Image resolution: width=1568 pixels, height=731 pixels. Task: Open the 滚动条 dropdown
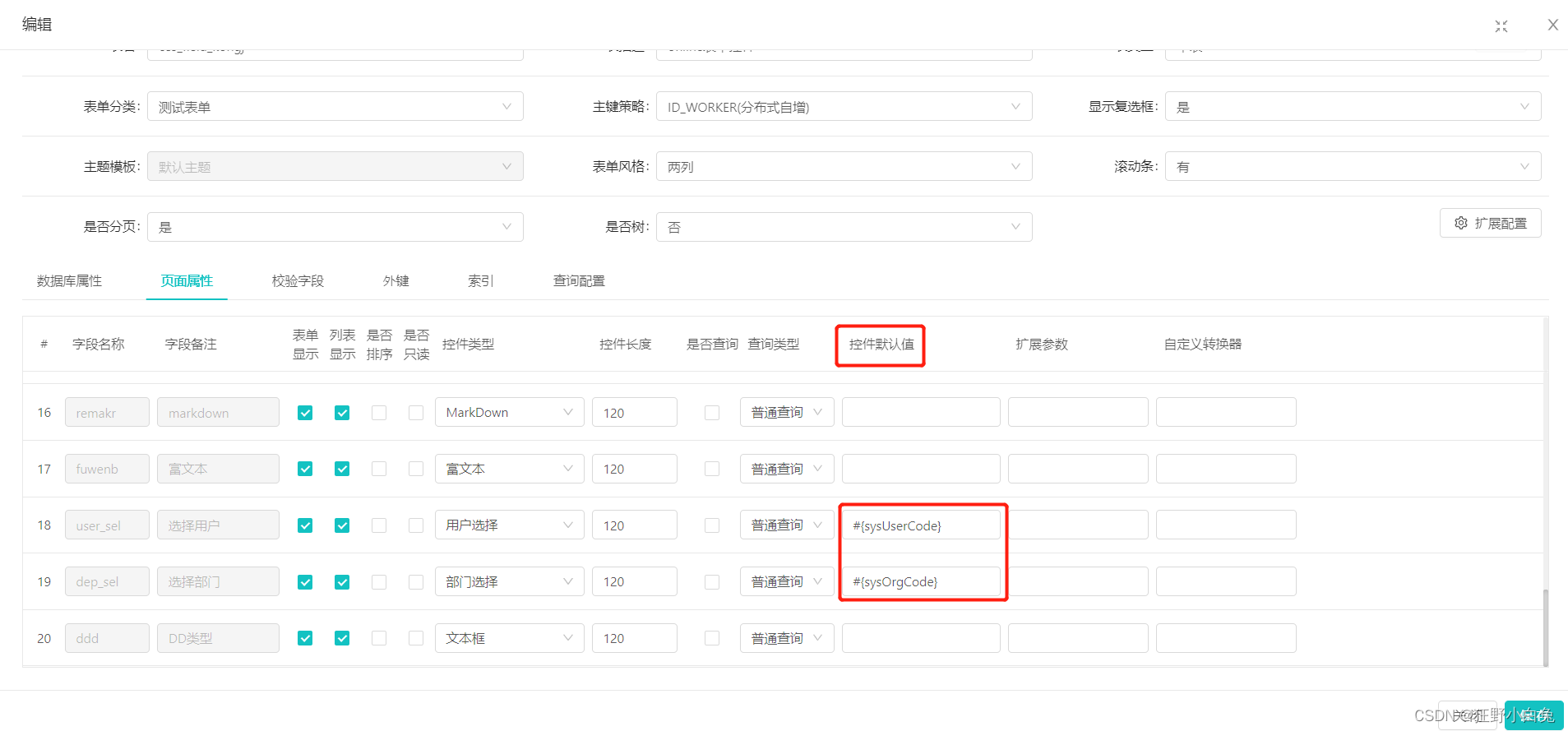tap(1353, 167)
